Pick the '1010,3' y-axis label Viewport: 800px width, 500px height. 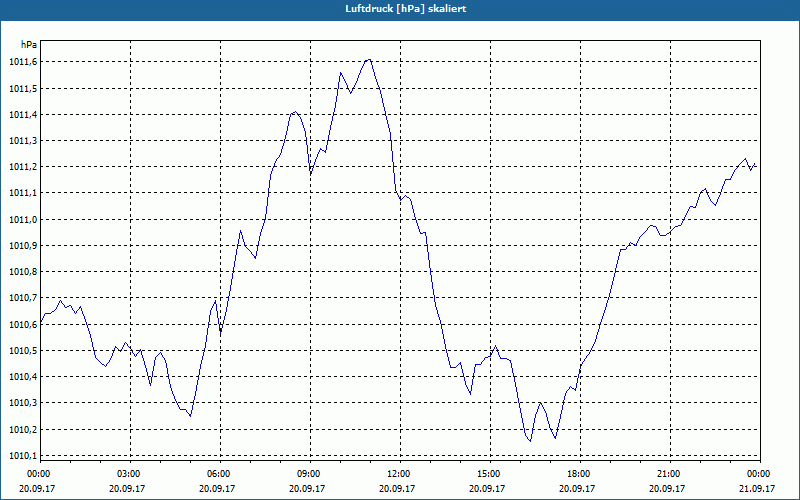click(x=23, y=403)
